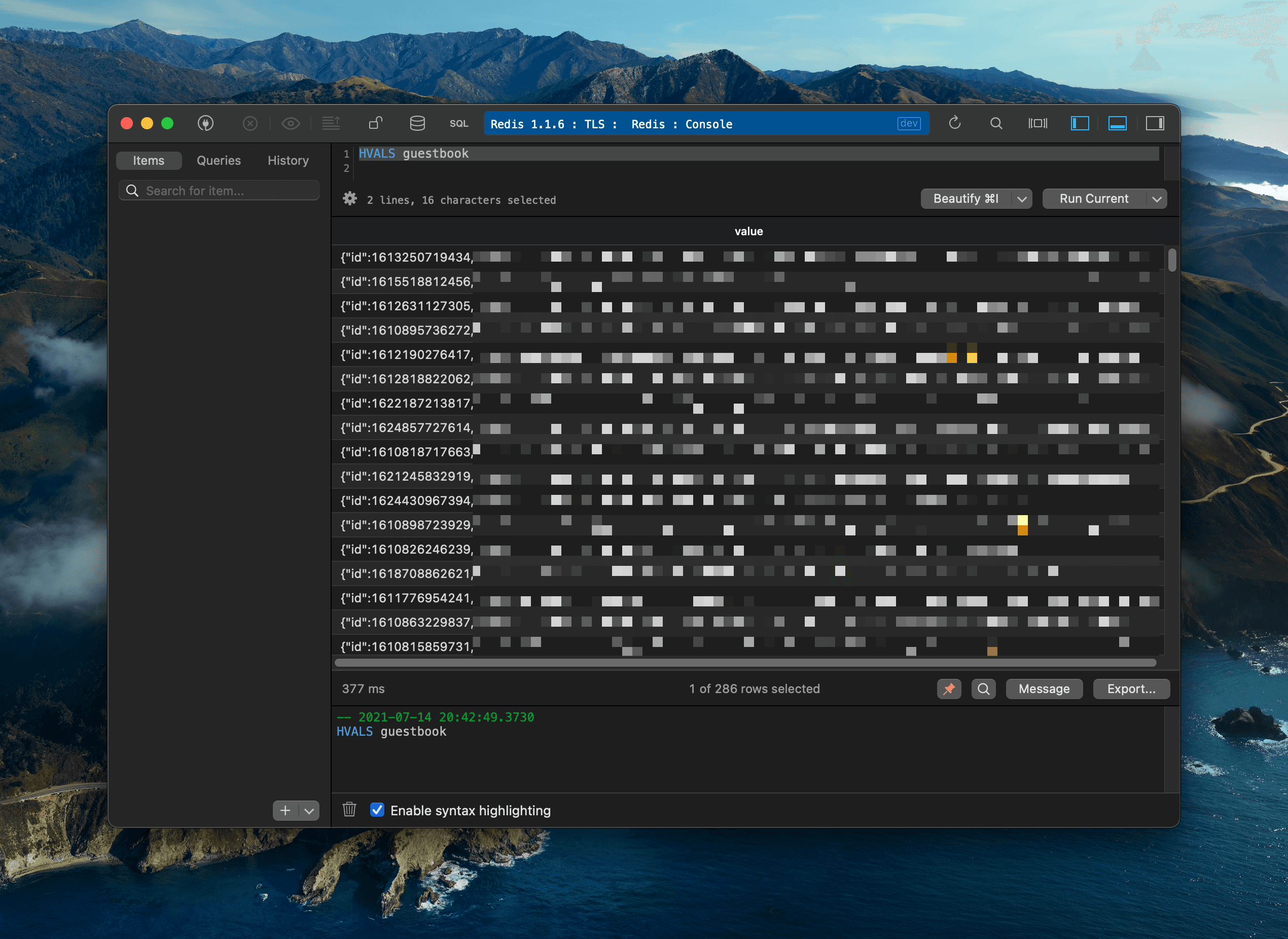Open the SQL editor button

coord(459,123)
